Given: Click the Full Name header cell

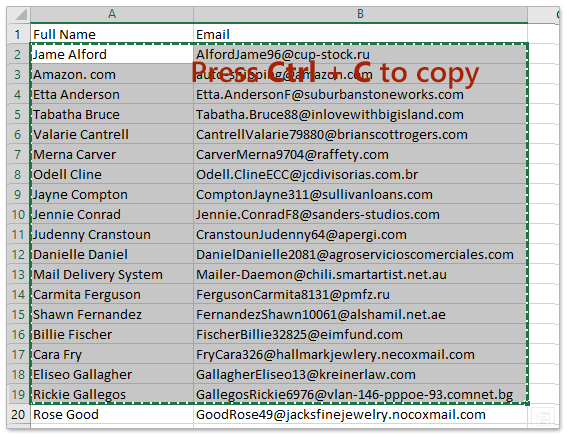Looking at the screenshot, I should point(112,34).
